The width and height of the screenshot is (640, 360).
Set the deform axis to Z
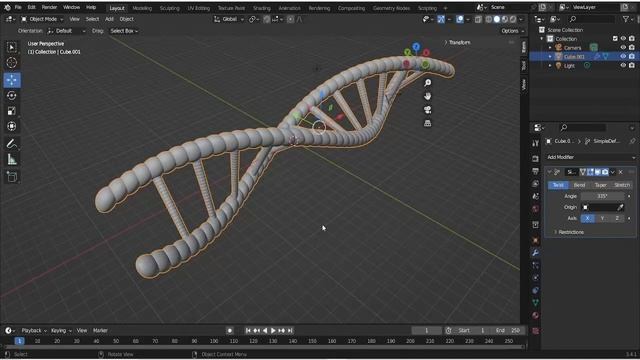[617, 219]
